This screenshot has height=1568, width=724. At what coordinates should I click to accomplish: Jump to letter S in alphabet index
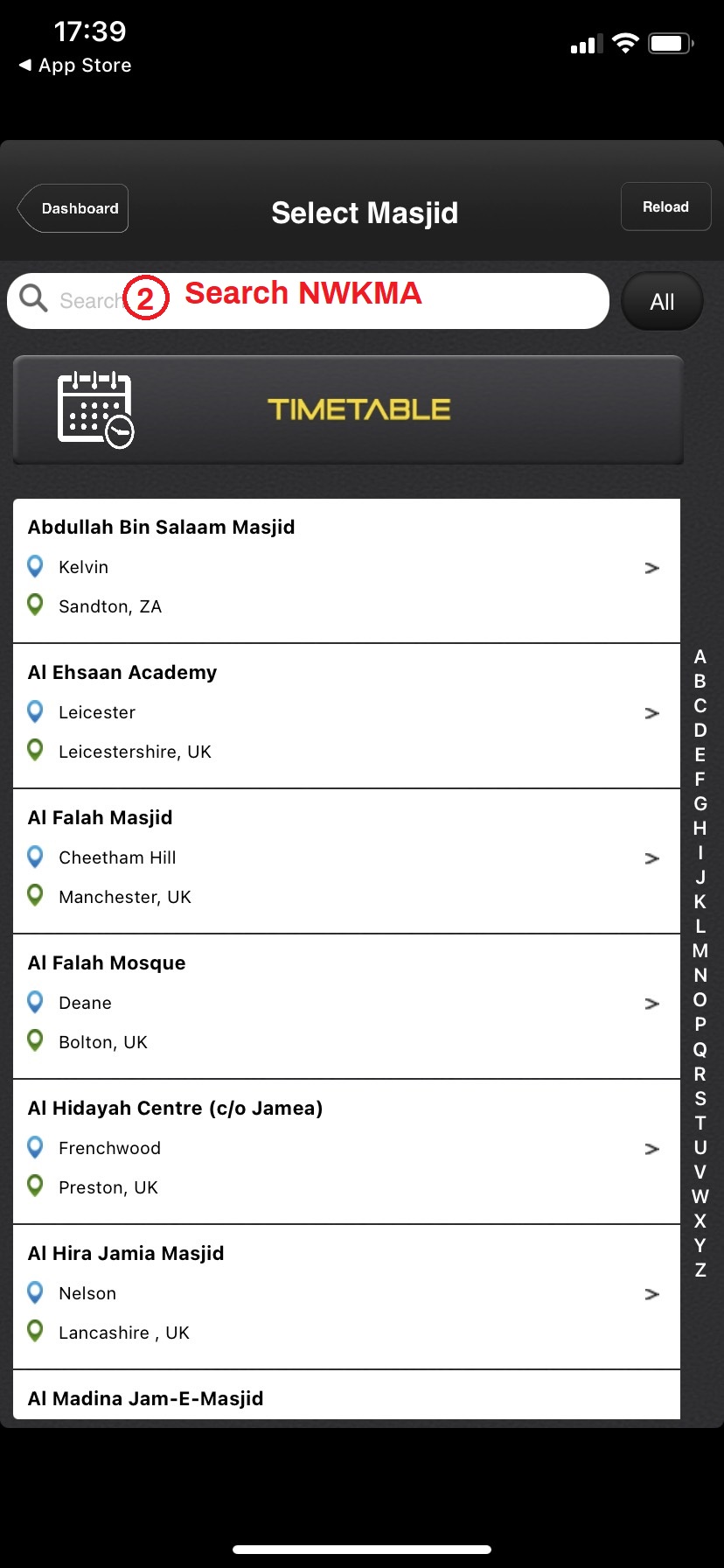700,1099
